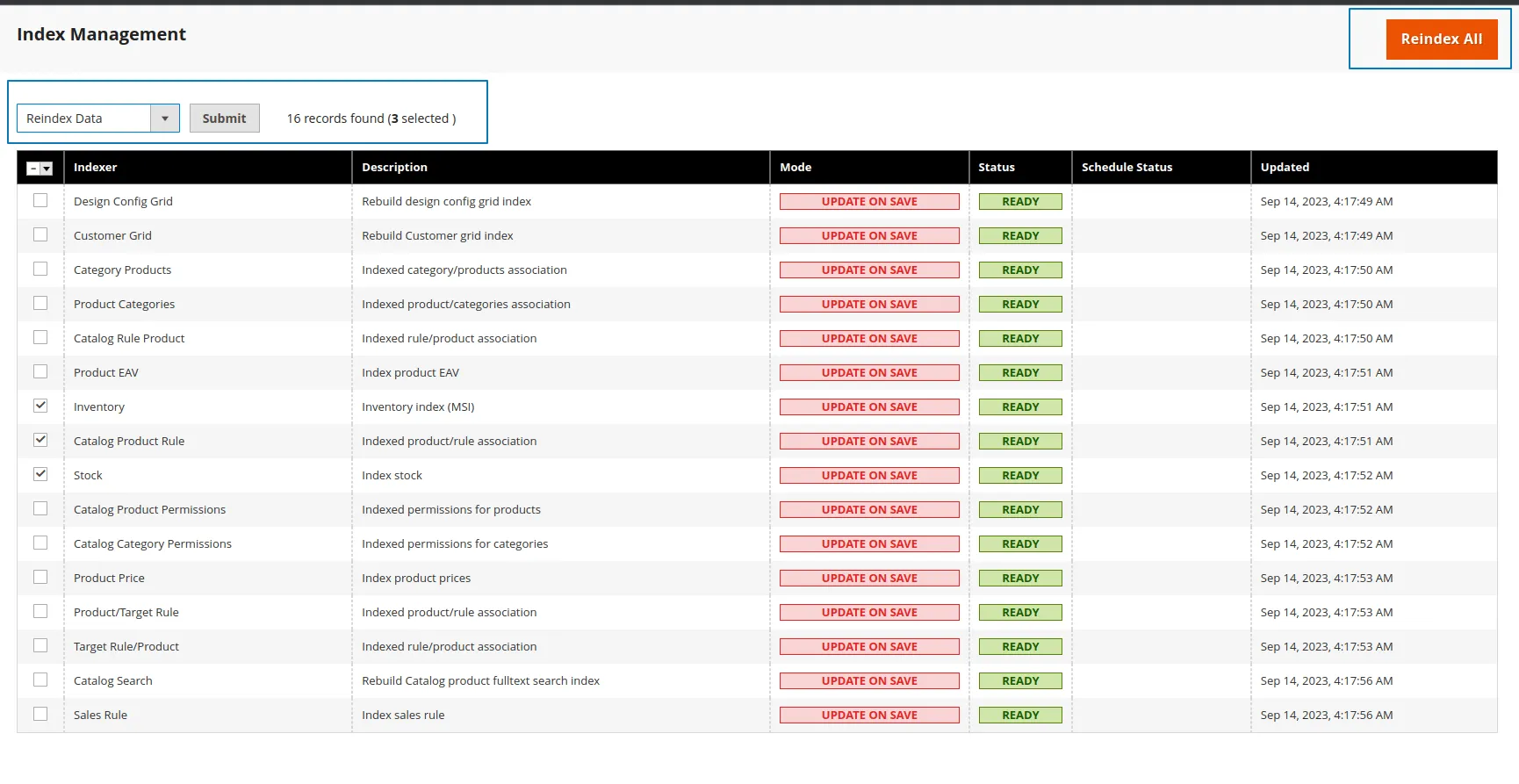
Task: Enable the Catalog Search row checkbox
Action: [40, 680]
